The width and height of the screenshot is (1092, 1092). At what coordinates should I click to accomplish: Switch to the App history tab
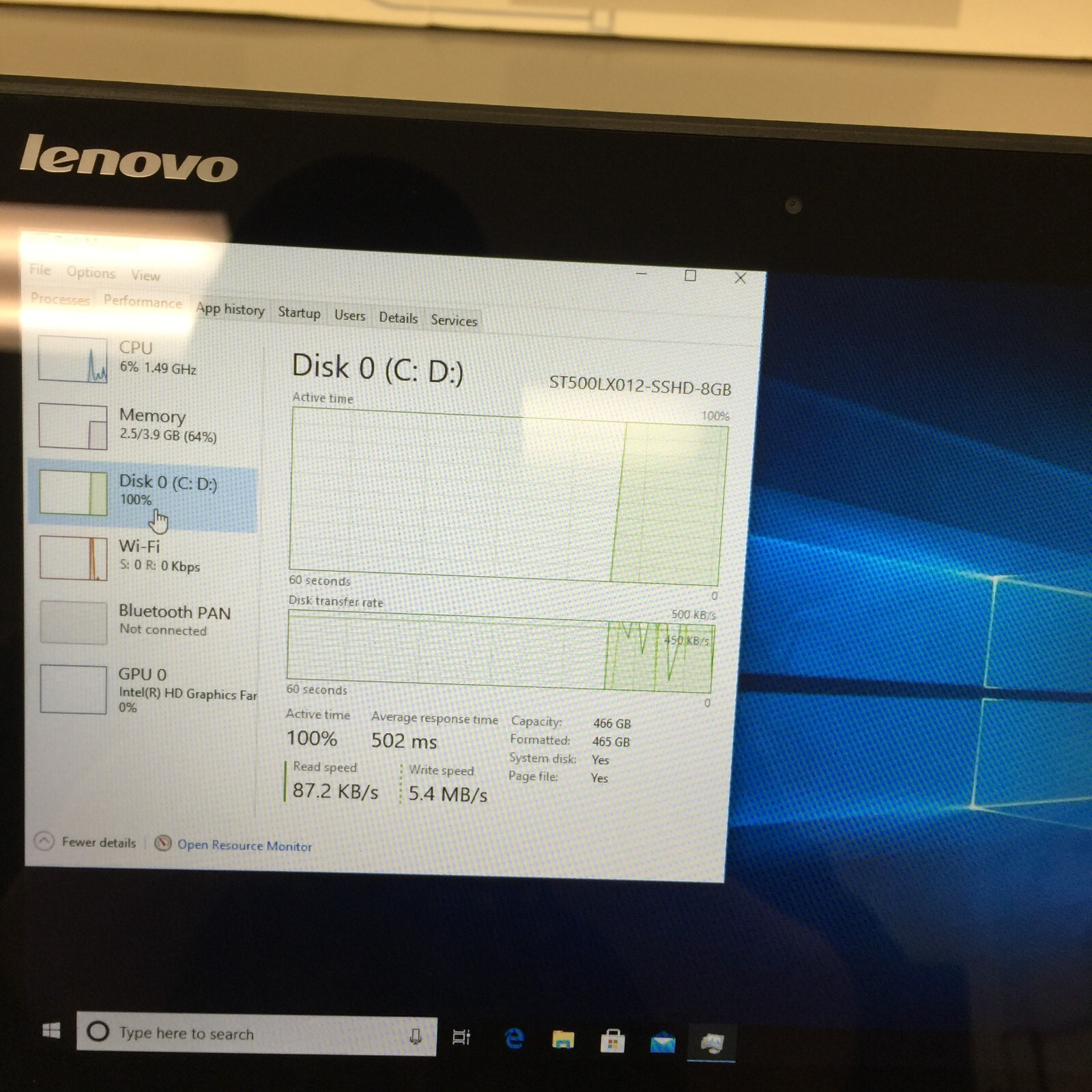pyautogui.click(x=230, y=309)
